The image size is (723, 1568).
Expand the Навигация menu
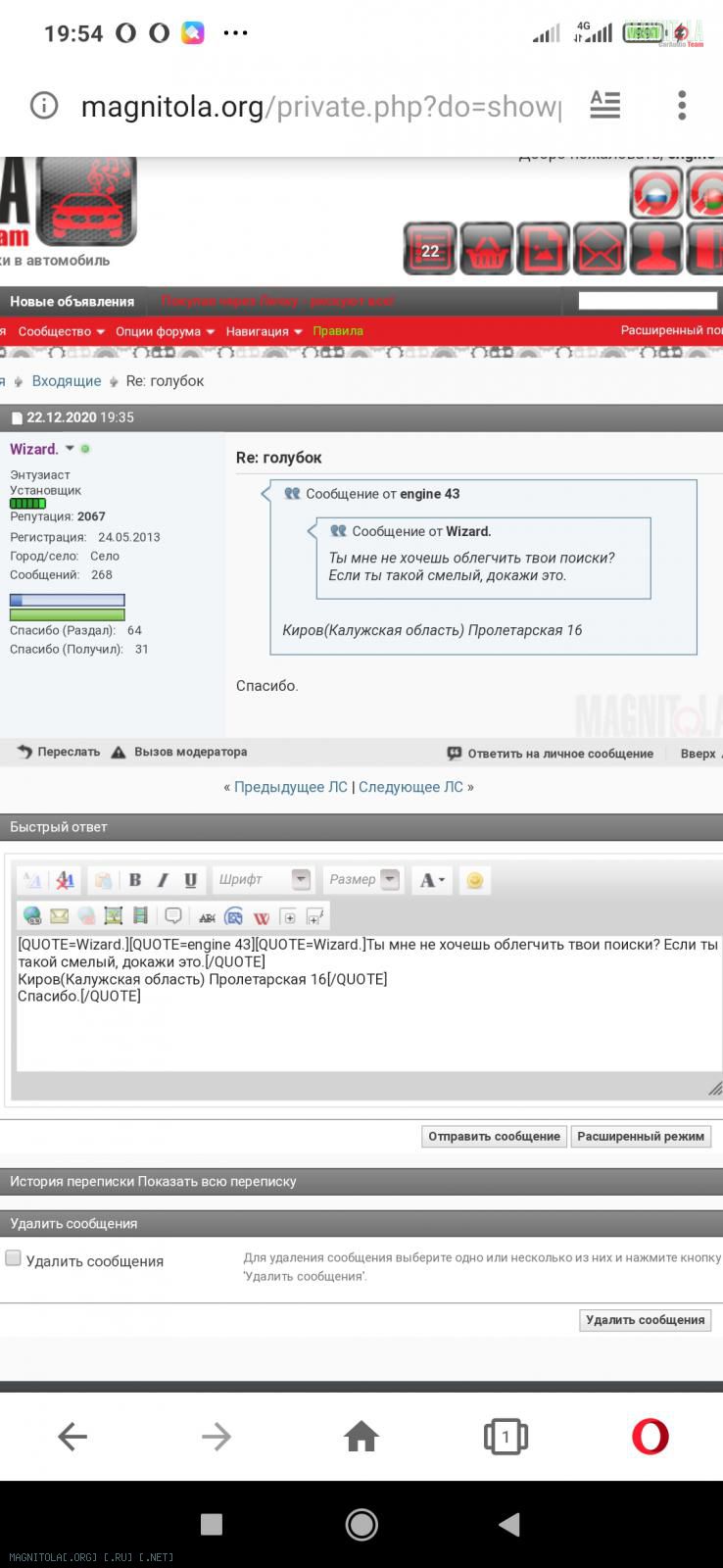click(264, 331)
